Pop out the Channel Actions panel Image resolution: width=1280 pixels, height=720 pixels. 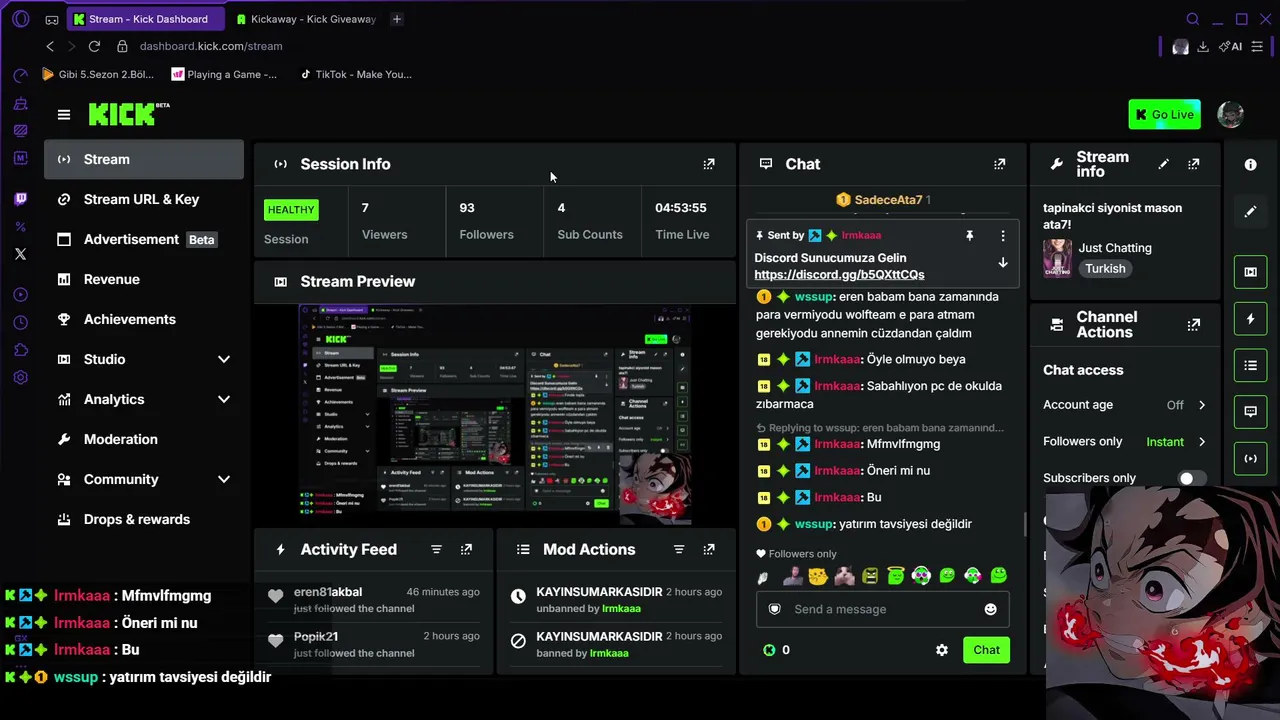pos(1193,325)
